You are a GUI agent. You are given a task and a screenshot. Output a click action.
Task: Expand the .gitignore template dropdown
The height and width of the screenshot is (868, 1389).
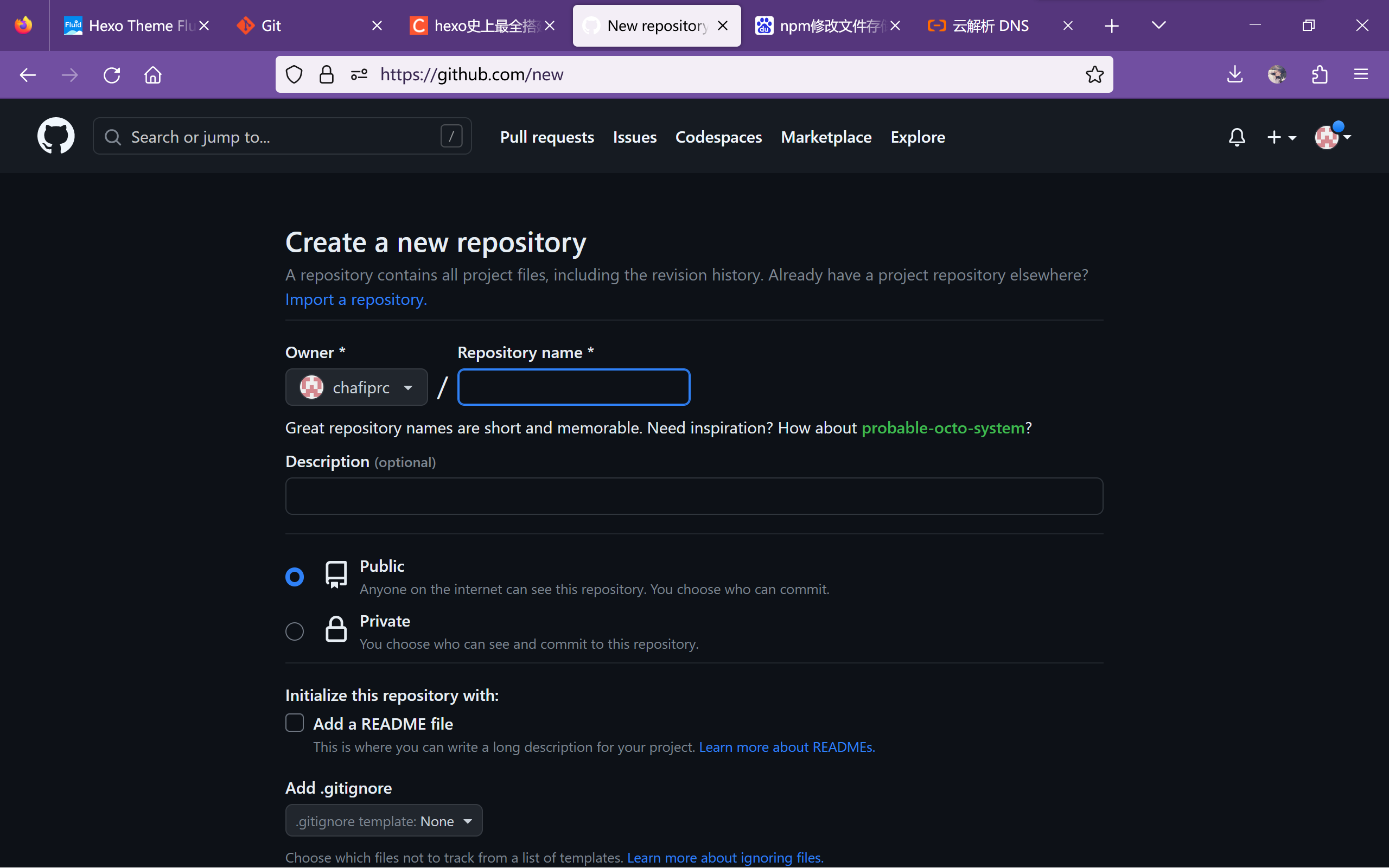pos(384,821)
